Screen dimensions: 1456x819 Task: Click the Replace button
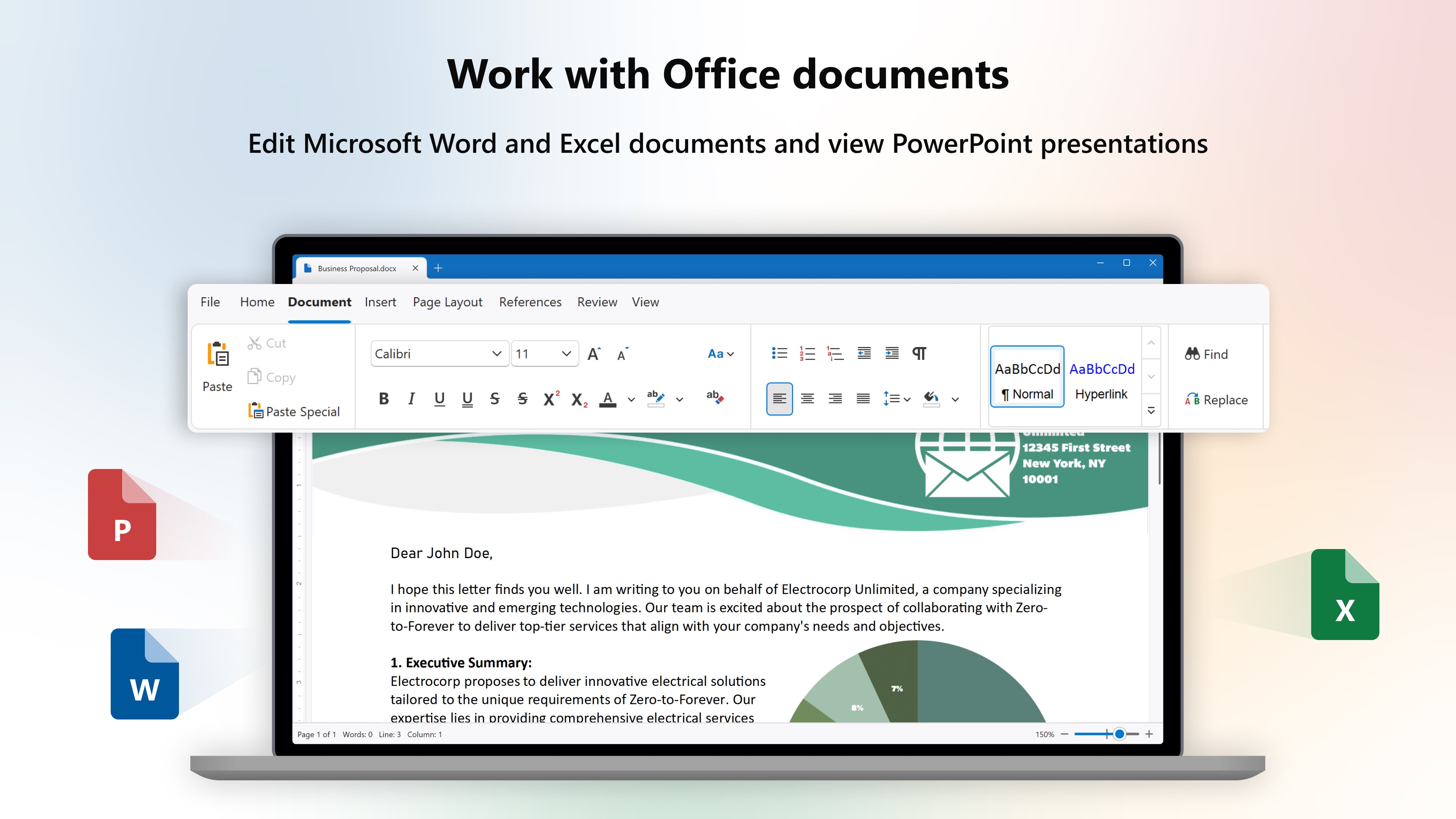coord(1216,400)
